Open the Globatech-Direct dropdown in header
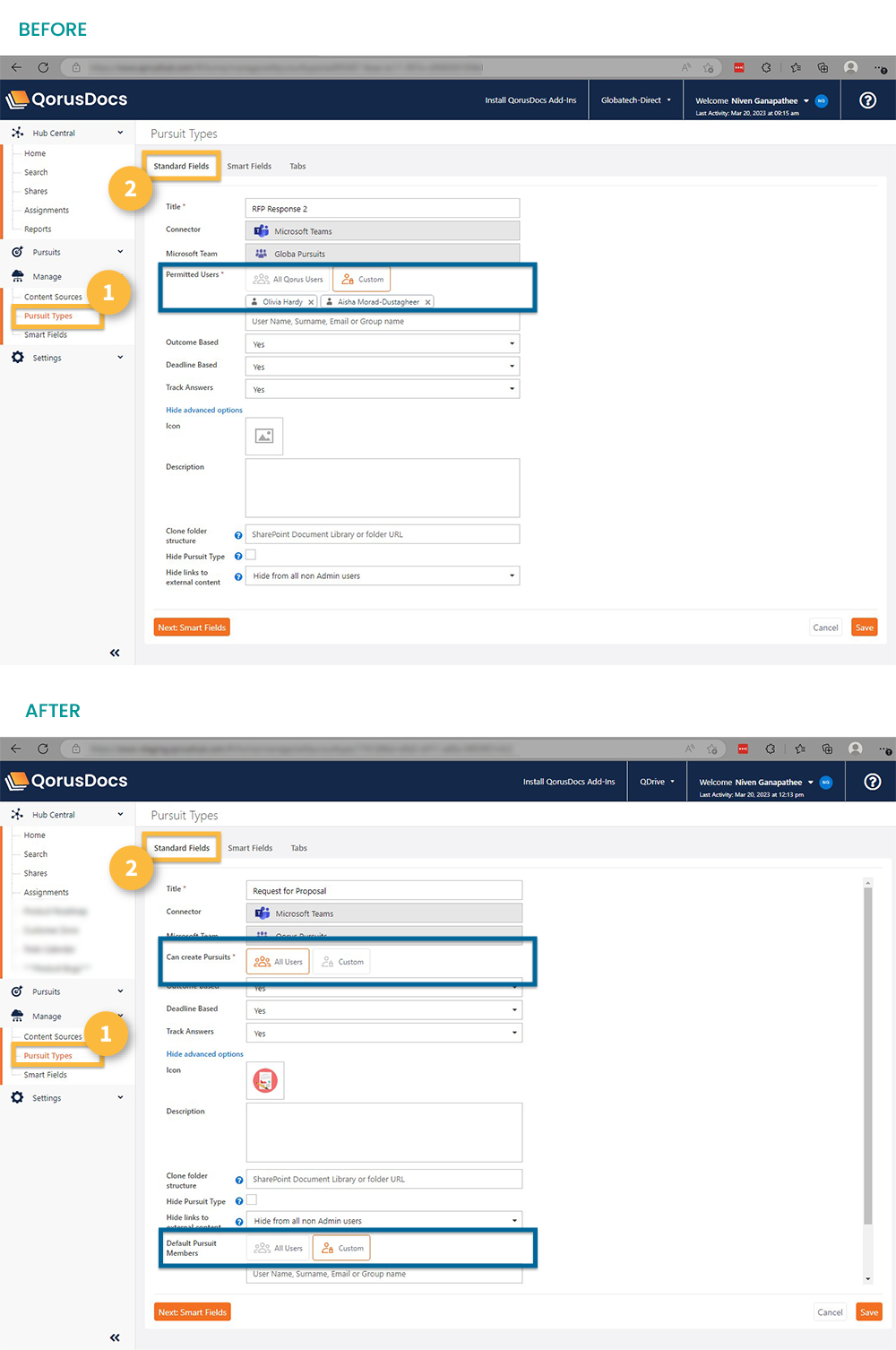This screenshot has height=1350, width=896. point(635,100)
